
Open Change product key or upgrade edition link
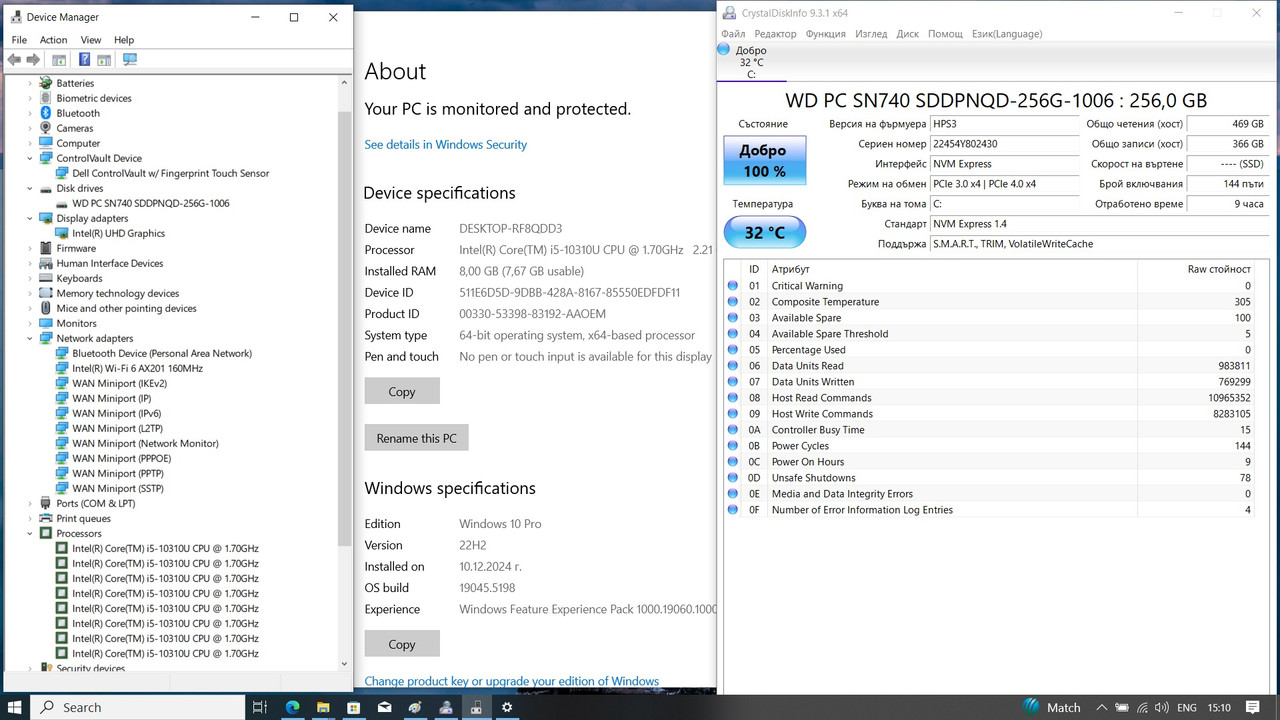[512, 681]
